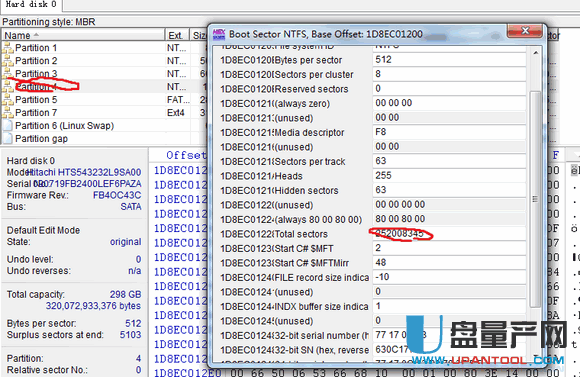
Task: Edit the (always zero) value 00 00 00
Action: tap(449, 103)
